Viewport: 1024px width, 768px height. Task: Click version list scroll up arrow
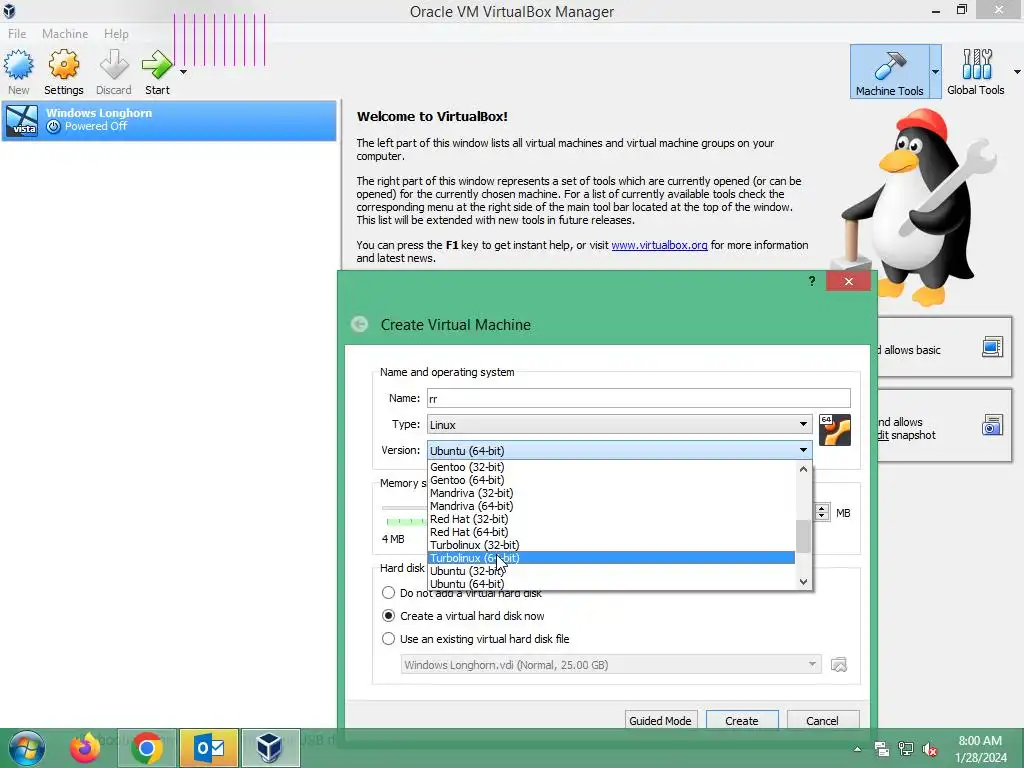803,469
